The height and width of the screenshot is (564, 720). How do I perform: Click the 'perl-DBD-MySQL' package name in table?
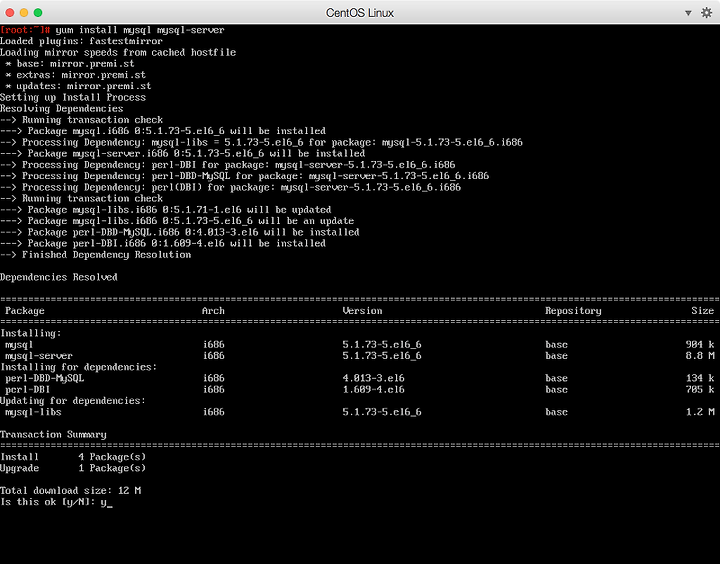pyautogui.click(x=45, y=378)
